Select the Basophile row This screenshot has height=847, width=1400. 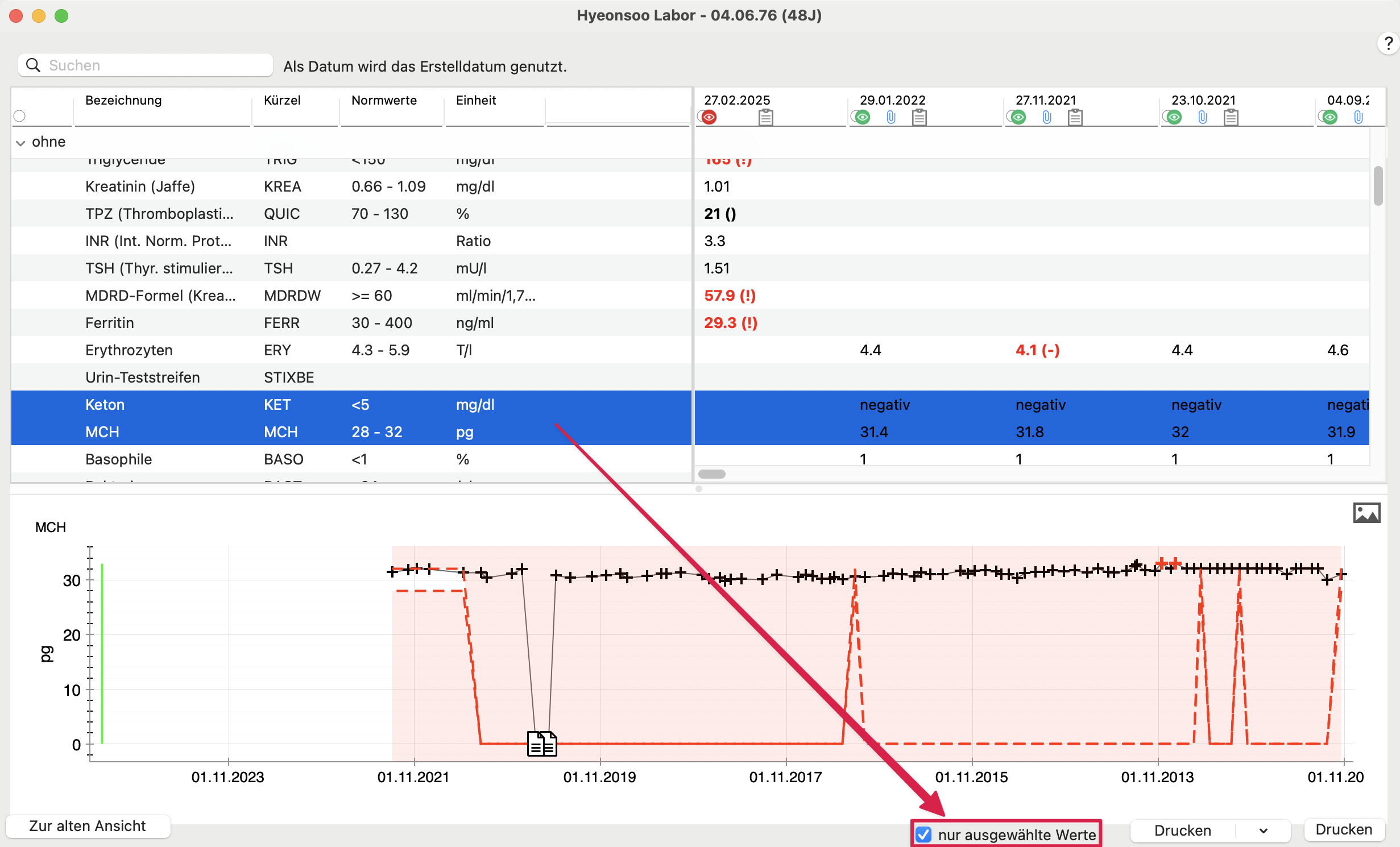click(x=351, y=459)
